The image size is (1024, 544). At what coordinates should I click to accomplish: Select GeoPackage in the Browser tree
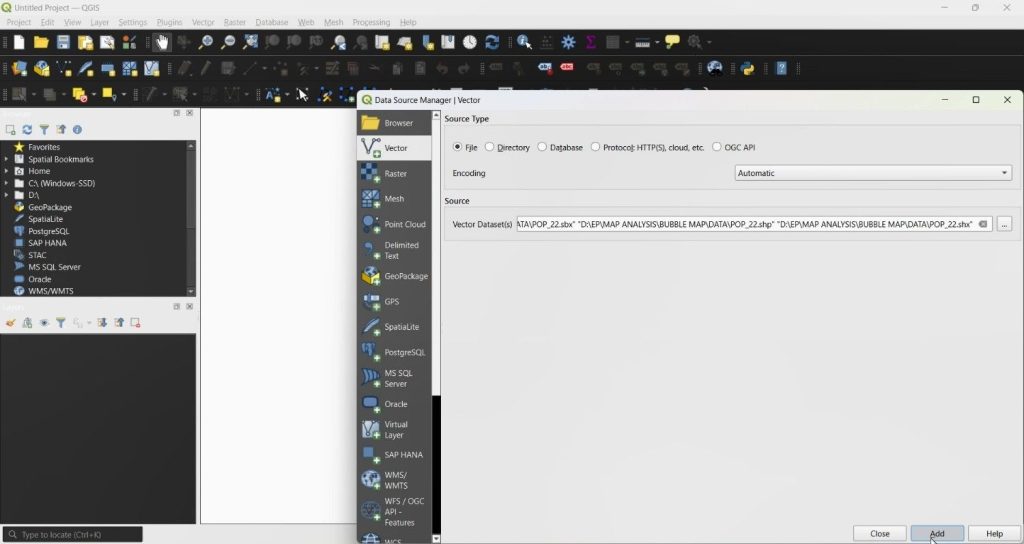pos(50,207)
